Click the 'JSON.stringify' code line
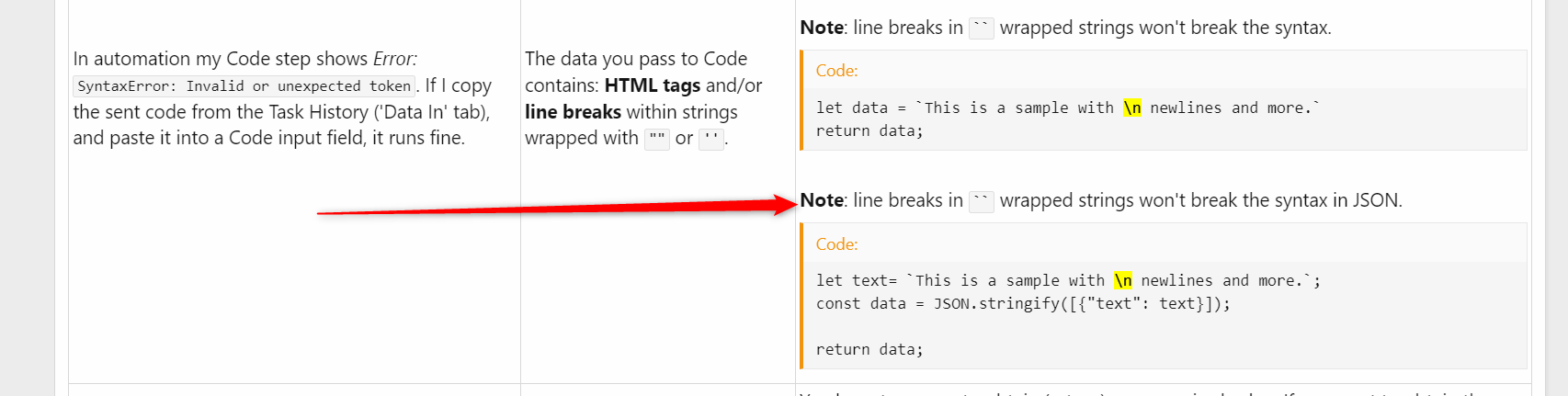Viewport: 1568px width, 396px height. point(1023,304)
